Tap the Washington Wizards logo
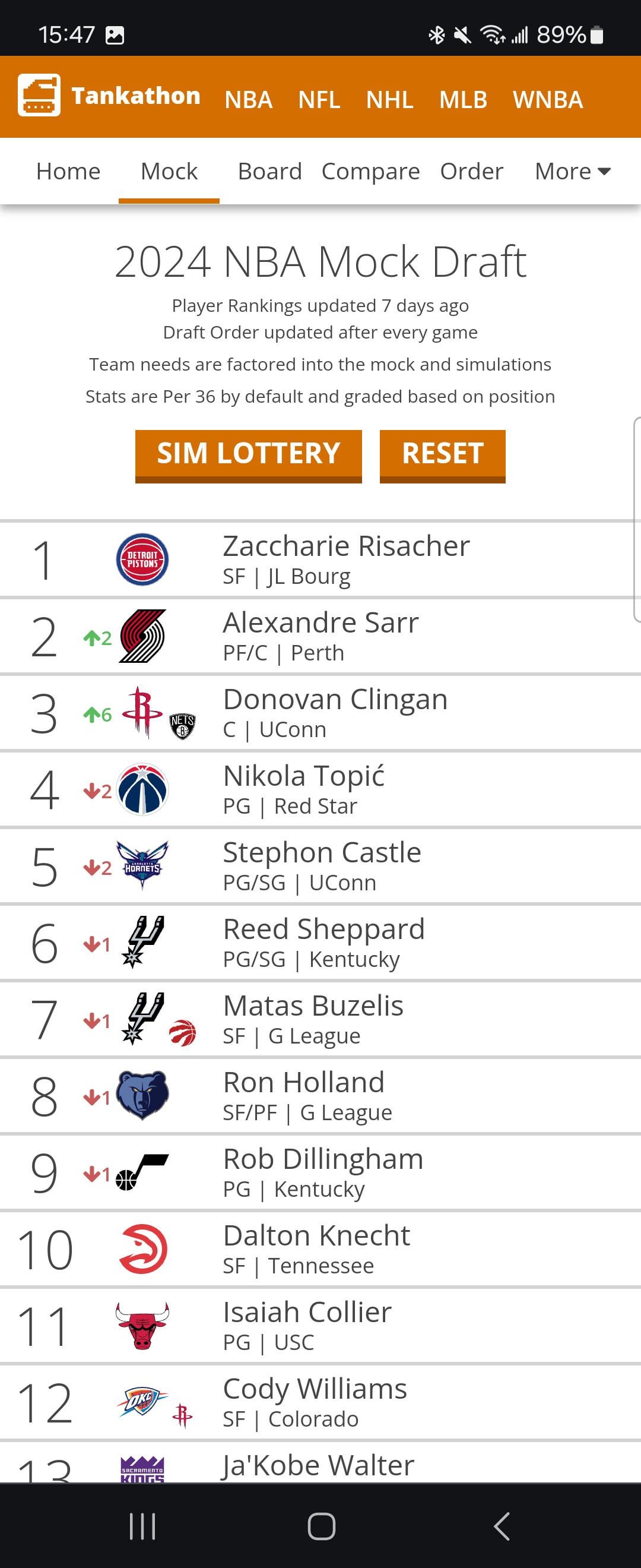 pyautogui.click(x=142, y=789)
